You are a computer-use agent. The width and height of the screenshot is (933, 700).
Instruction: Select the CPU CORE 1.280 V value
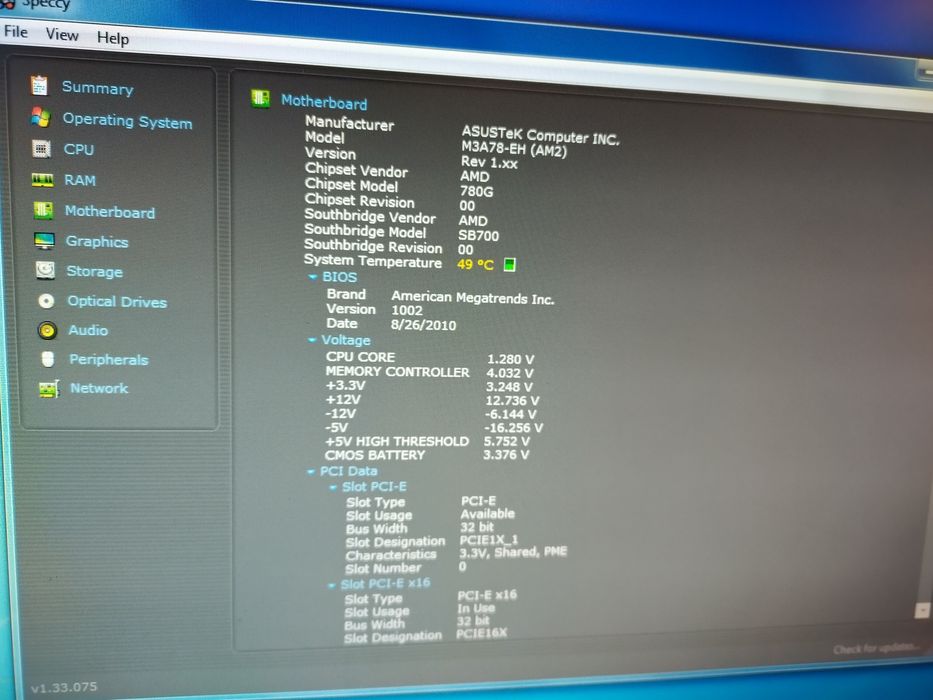click(511, 360)
